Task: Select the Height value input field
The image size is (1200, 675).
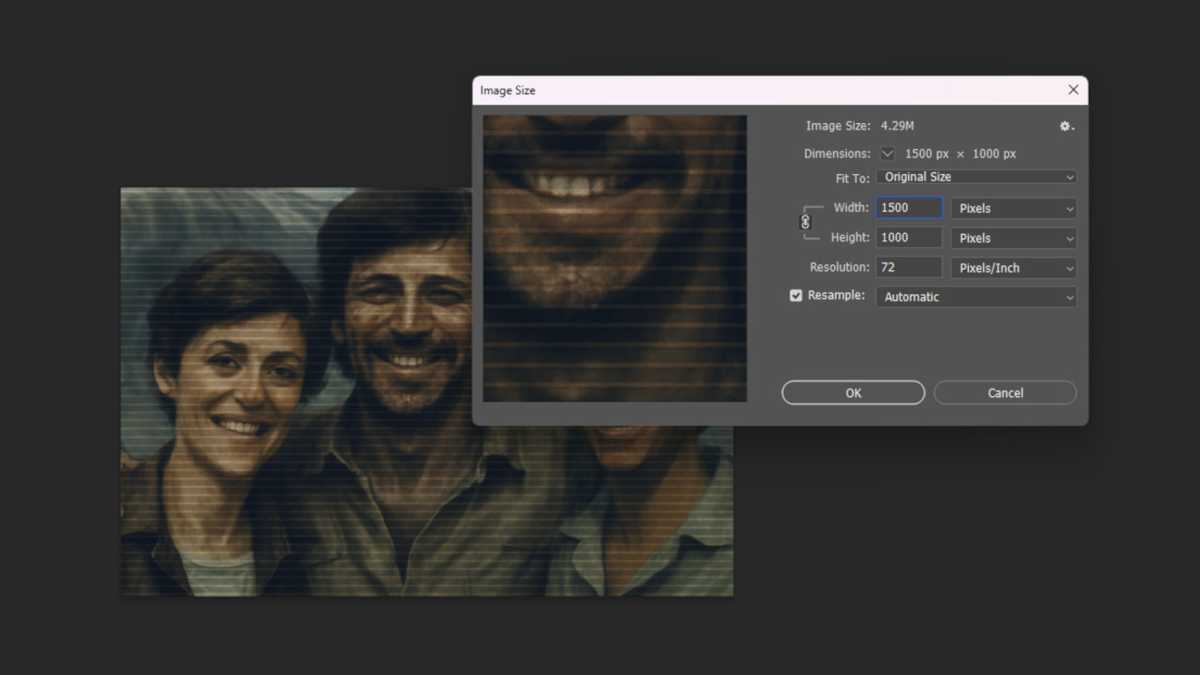Action: (x=908, y=237)
